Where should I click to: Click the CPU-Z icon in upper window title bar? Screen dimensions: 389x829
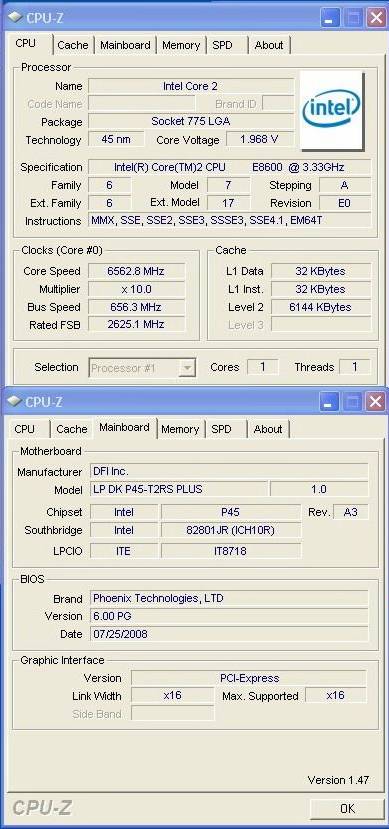click(x=14, y=17)
